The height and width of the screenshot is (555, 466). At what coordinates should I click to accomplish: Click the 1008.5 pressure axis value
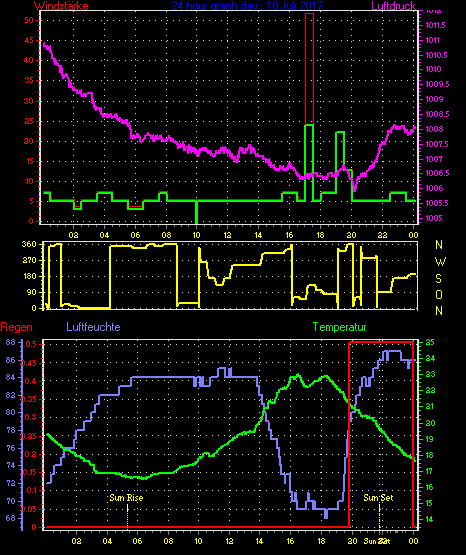[x=437, y=114]
